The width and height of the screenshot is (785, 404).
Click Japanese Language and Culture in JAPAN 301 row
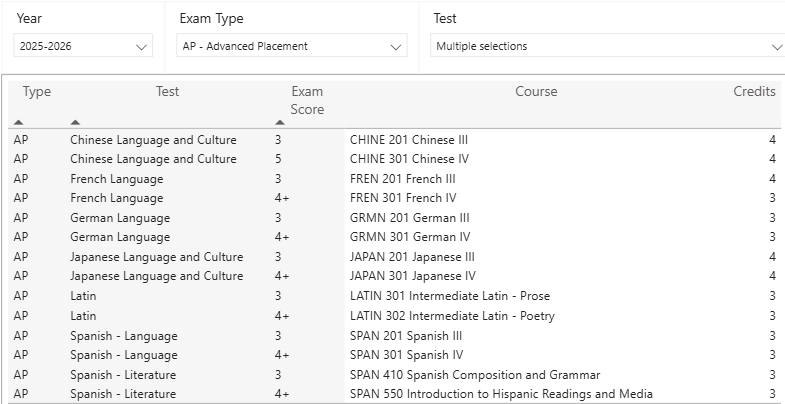[157, 276]
